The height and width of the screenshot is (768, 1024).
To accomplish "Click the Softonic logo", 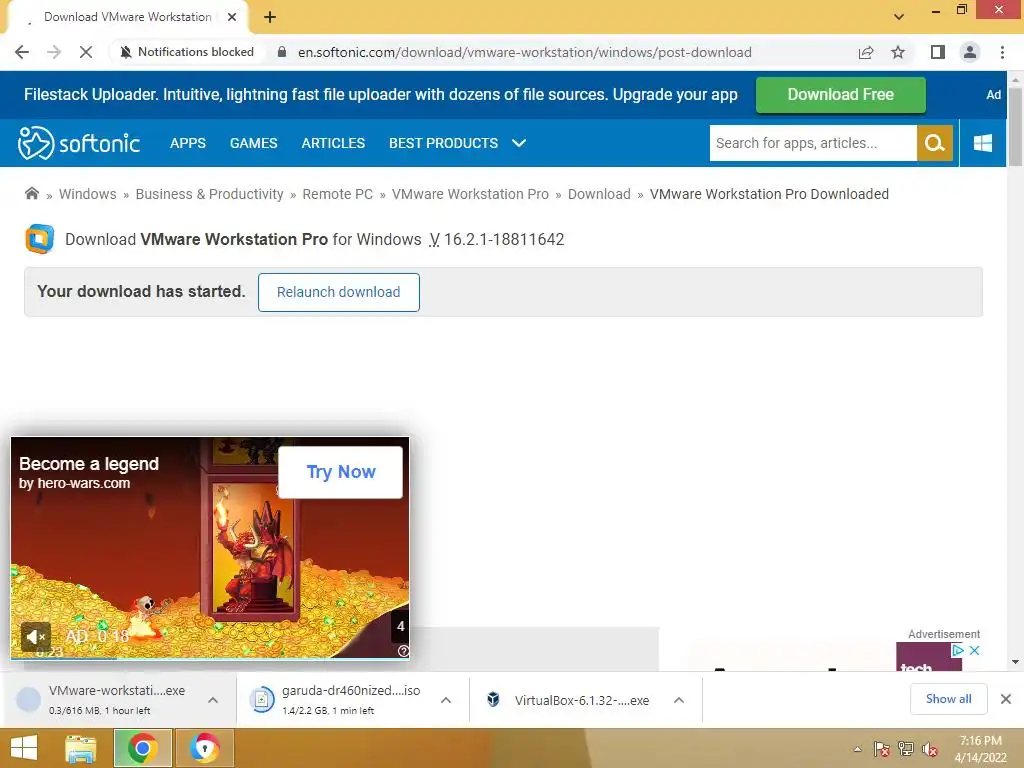I will [79, 143].
